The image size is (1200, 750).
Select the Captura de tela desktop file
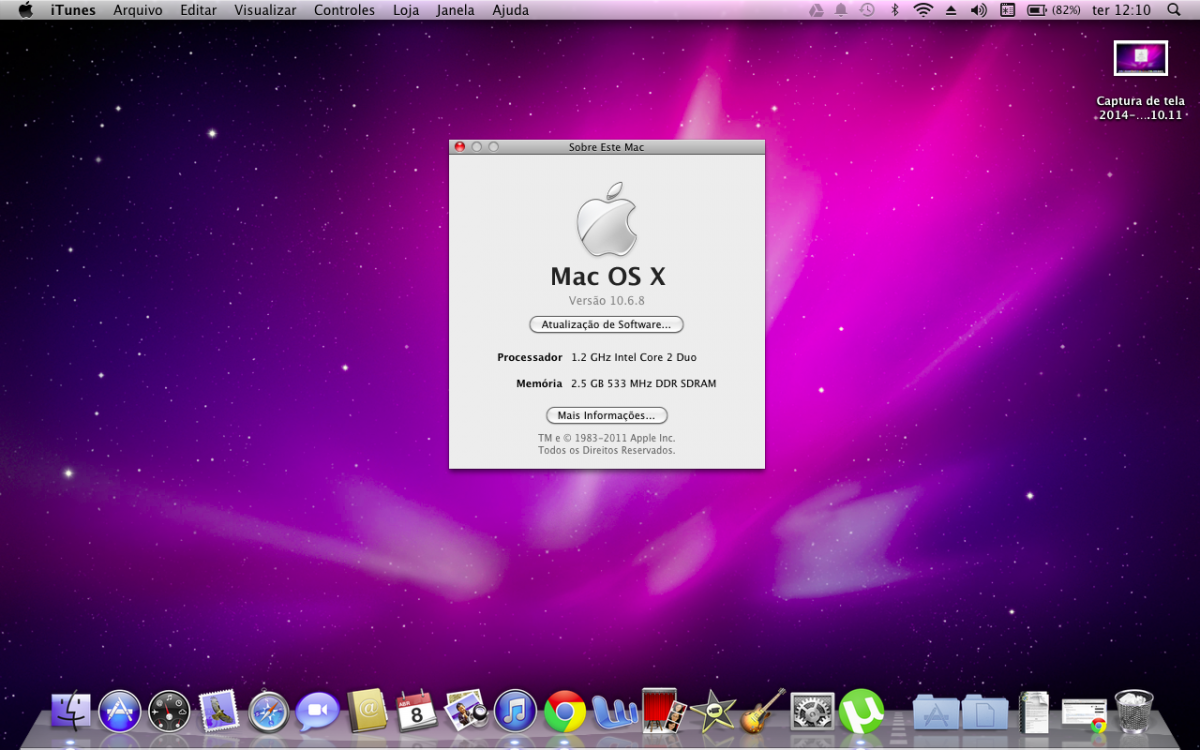click(1140, 59)
